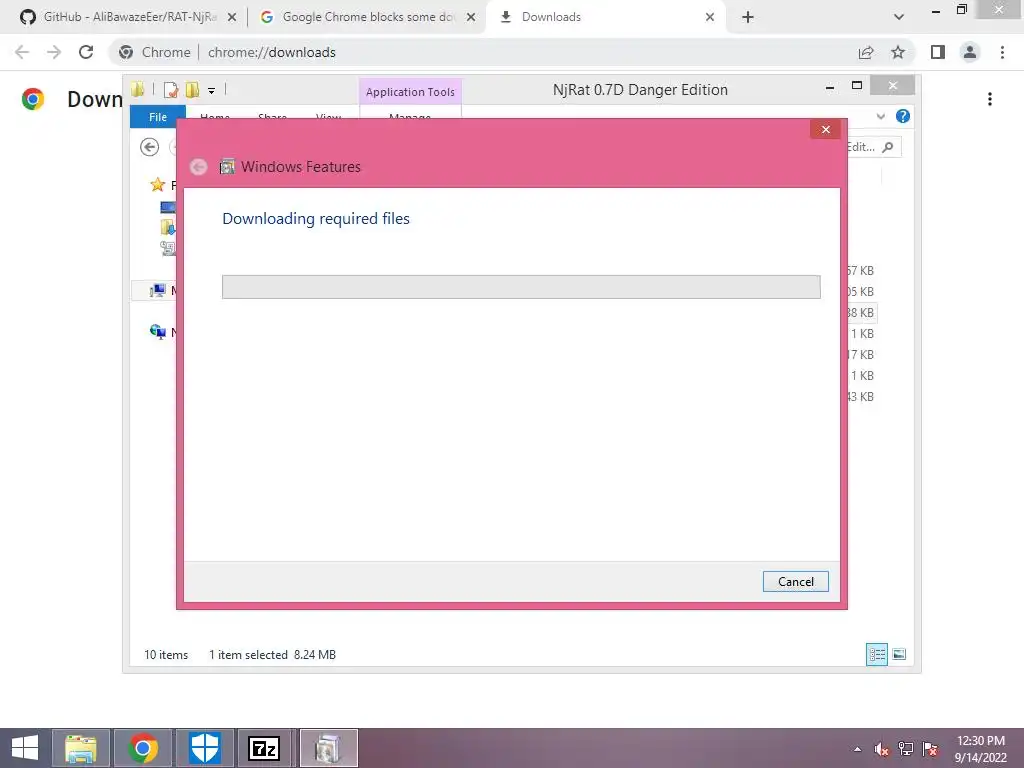The width and height of the screenshot is (1024, 768).
Task: Switch Explorer to large icons view
Action: pyautogui.click(x=899, y=654)
